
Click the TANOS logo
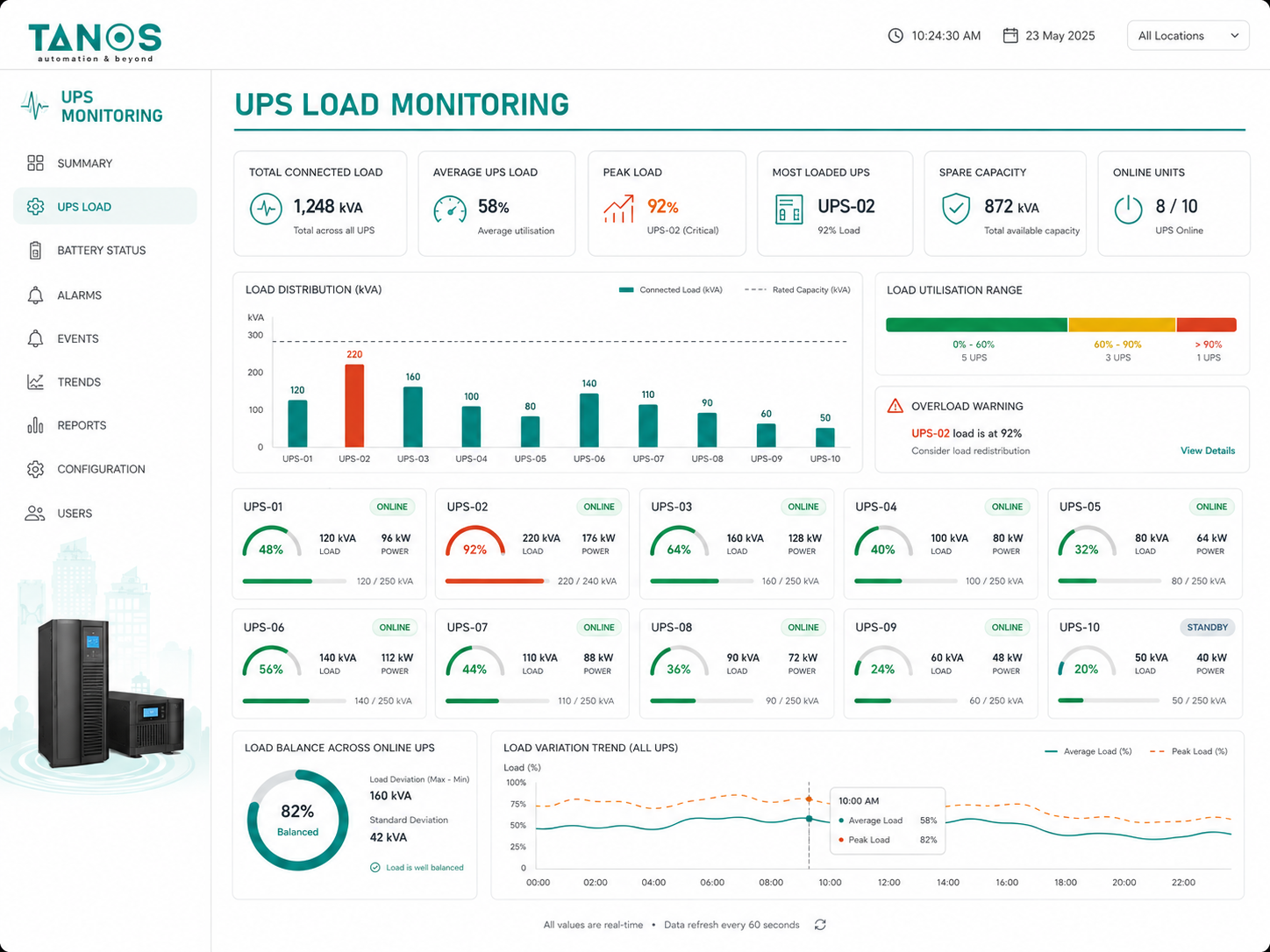(x=95, y=41)
